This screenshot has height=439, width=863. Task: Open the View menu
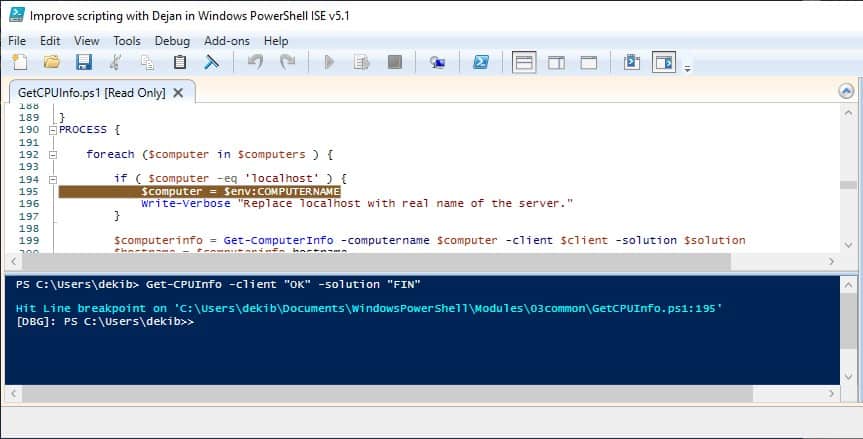(86, 41)
